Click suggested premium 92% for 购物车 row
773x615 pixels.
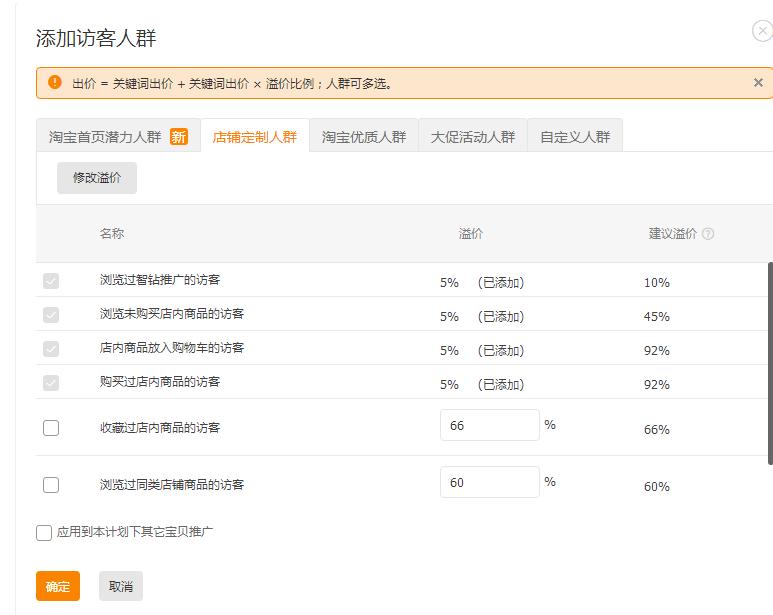click(657, 351)
